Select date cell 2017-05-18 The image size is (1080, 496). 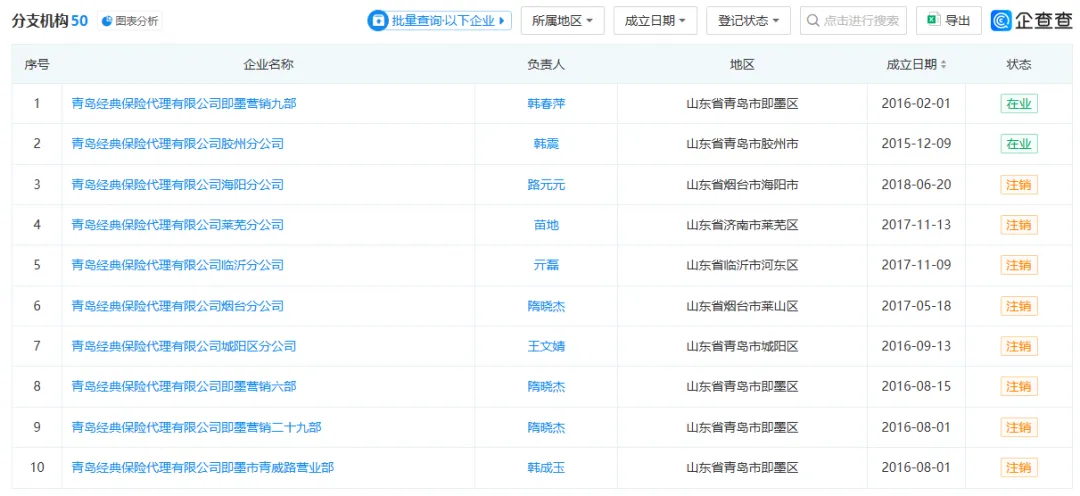(x=915, y=306)
